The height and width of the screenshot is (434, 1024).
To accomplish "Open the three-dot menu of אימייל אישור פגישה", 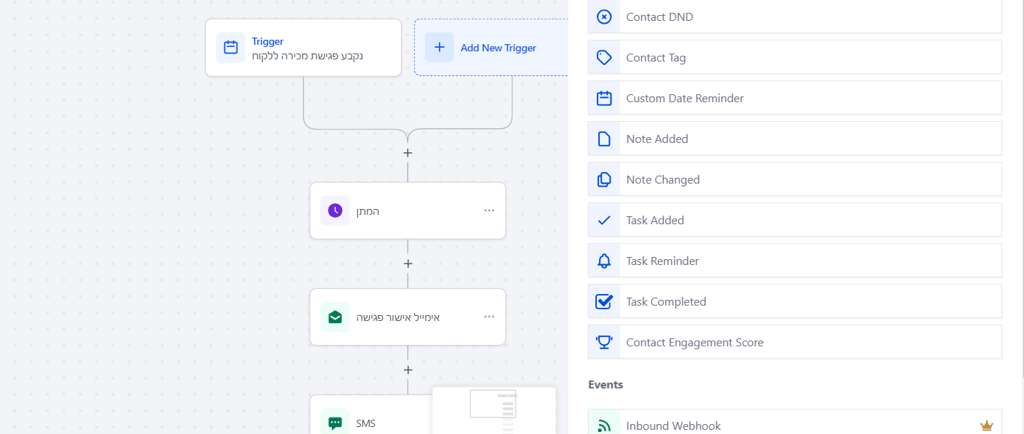I will (489, 317).
